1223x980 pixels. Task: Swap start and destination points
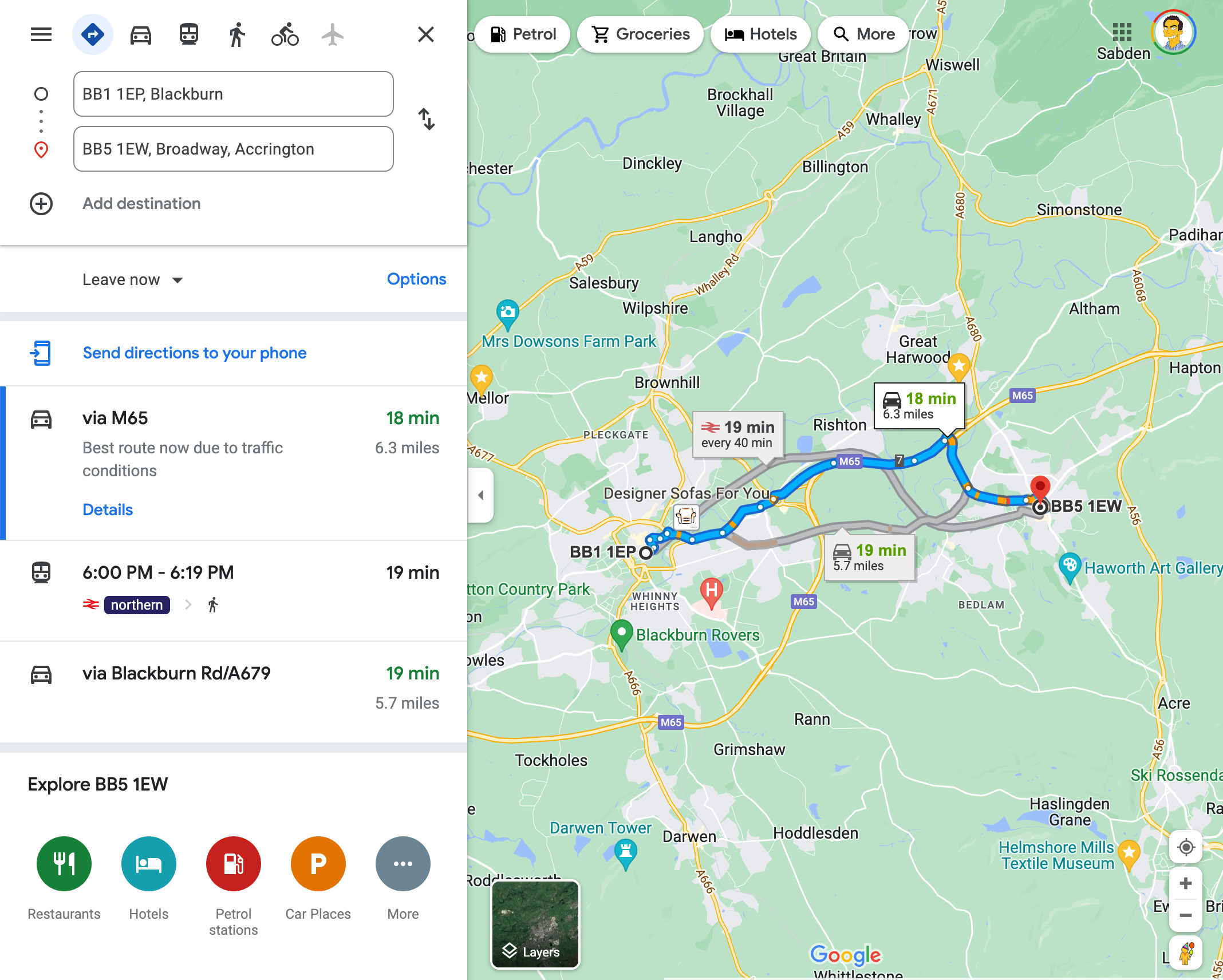427,119
